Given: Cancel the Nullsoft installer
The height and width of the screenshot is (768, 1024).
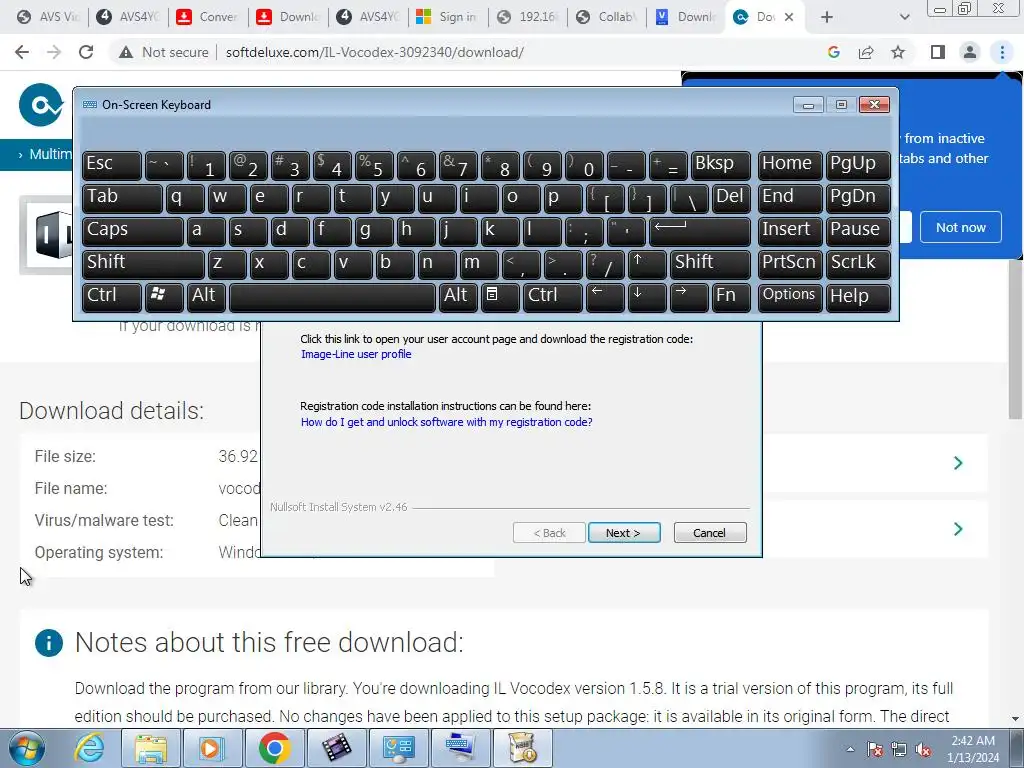Looking at the screenshot, I should (710, 533).
